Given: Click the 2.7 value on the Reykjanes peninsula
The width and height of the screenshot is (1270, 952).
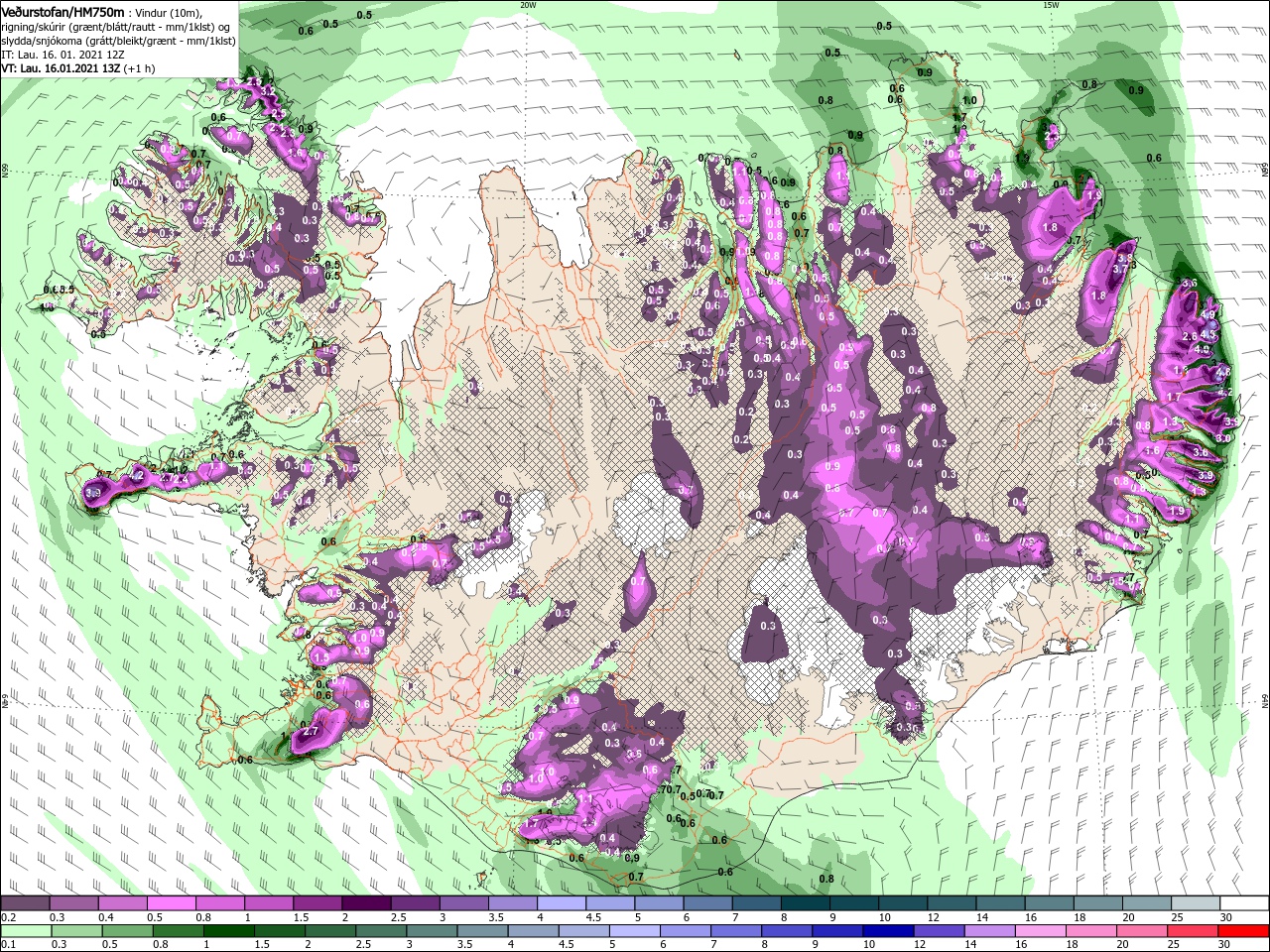Looking at the screenshot, I should [309, 732].
